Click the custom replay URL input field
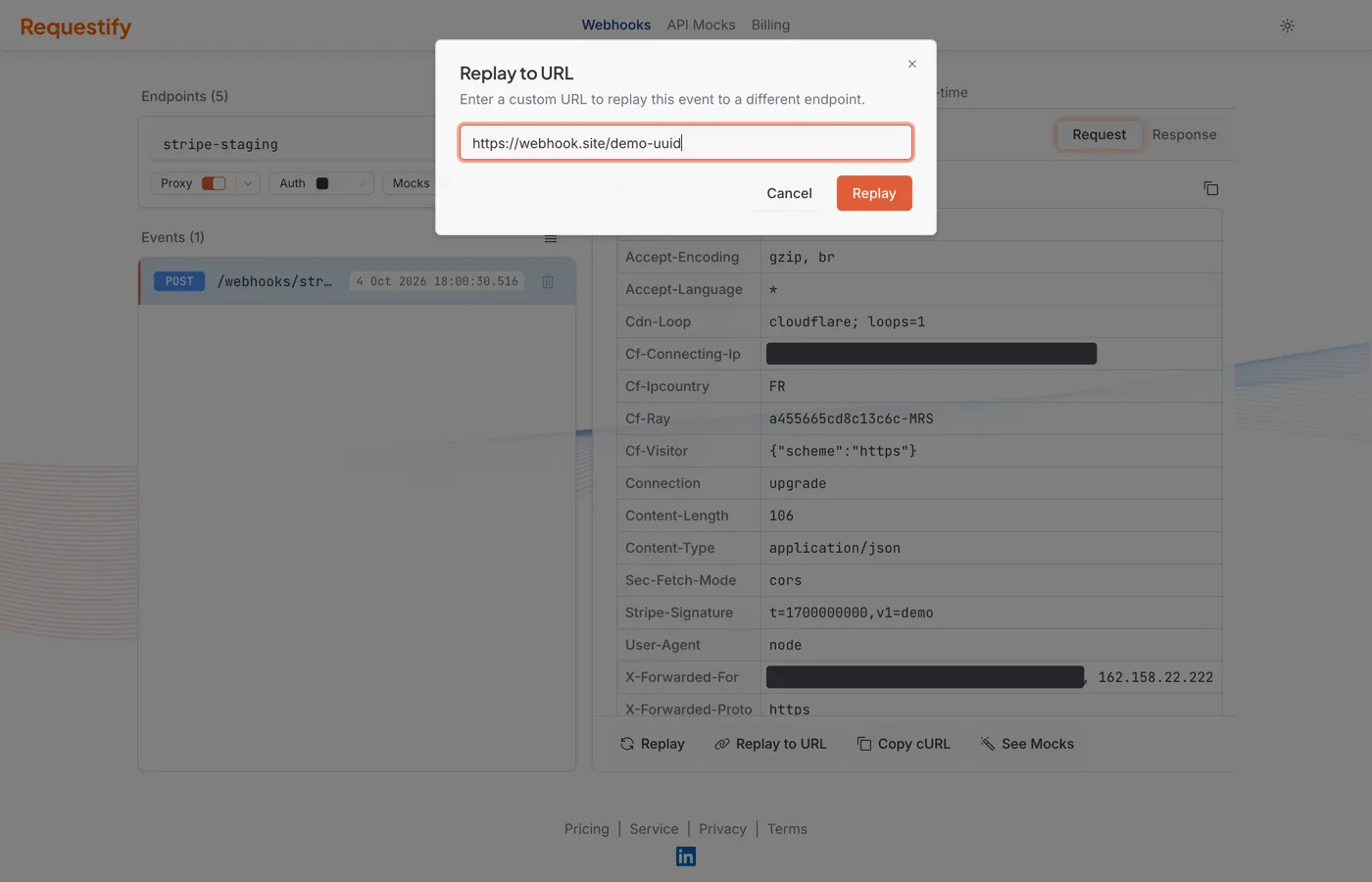The height and width of the screenshot is (882, 1372). click(686, 143)
